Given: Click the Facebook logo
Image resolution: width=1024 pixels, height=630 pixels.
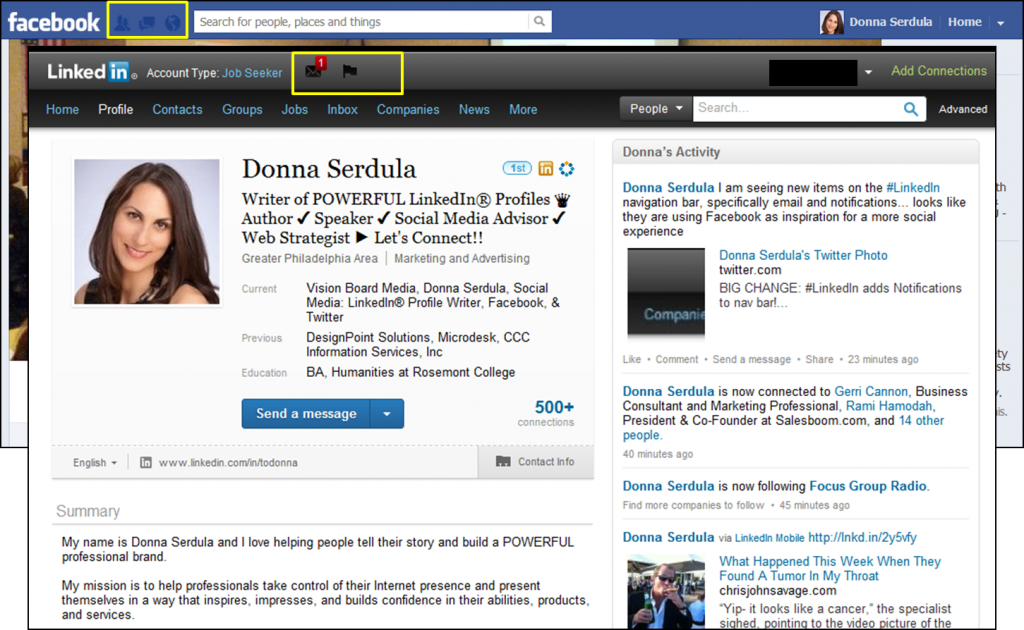Looking at the screenshot, I should point(53,22).
